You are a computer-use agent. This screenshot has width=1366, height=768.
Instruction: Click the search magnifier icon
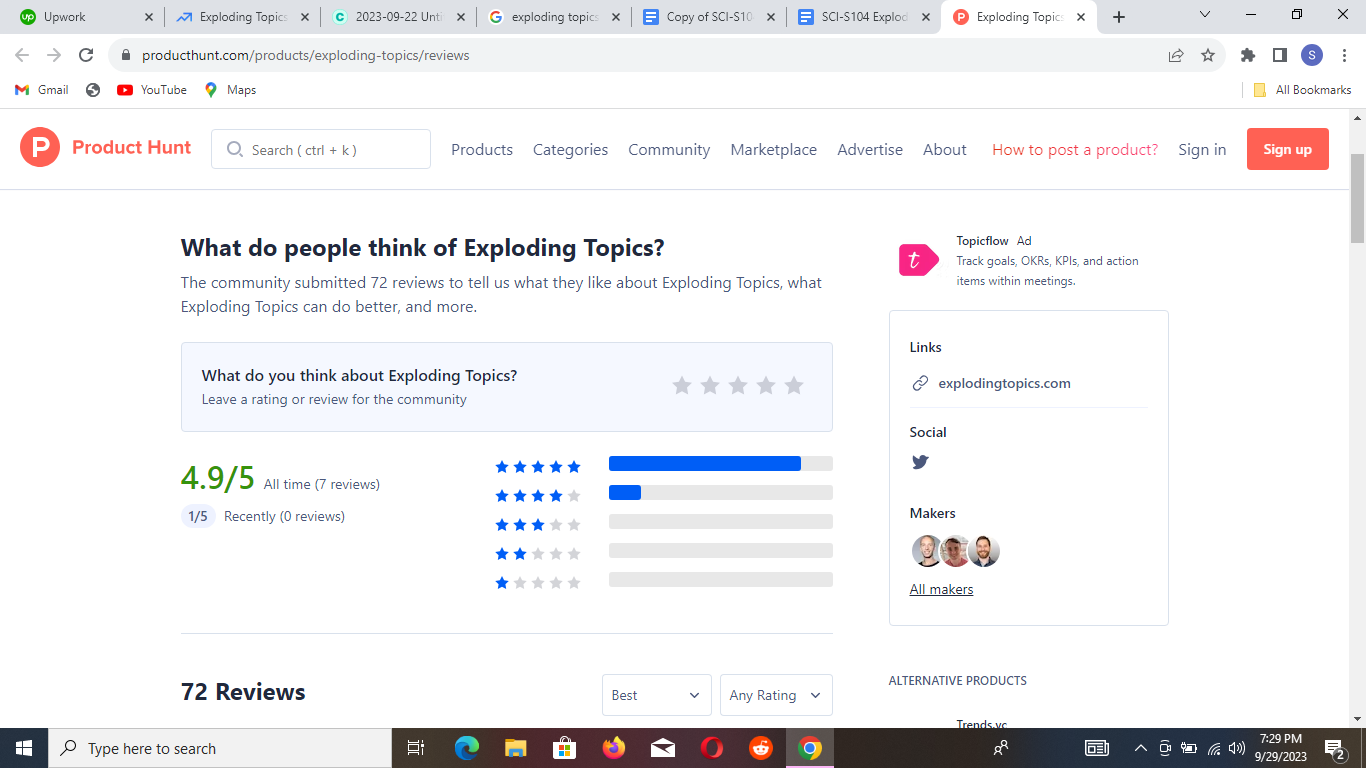click(x=234, y=148)
